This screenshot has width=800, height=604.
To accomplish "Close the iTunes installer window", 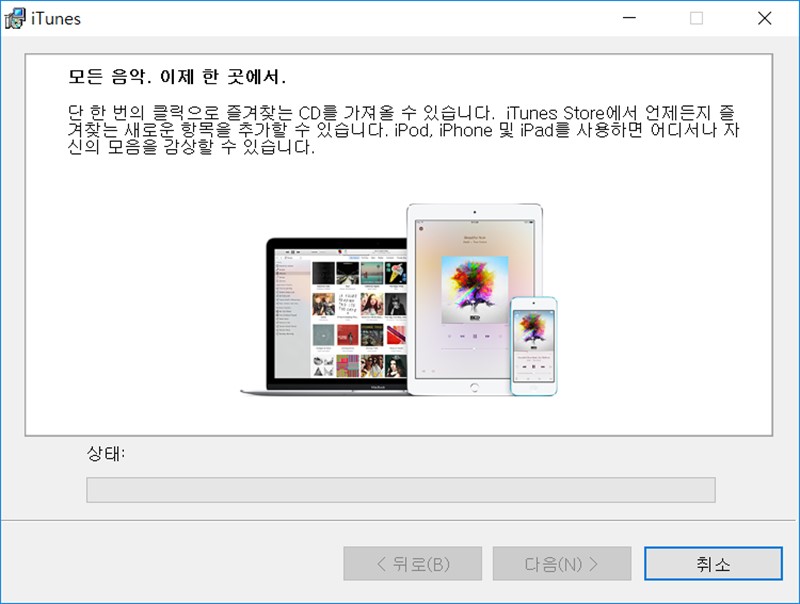I will pos(764,18).
